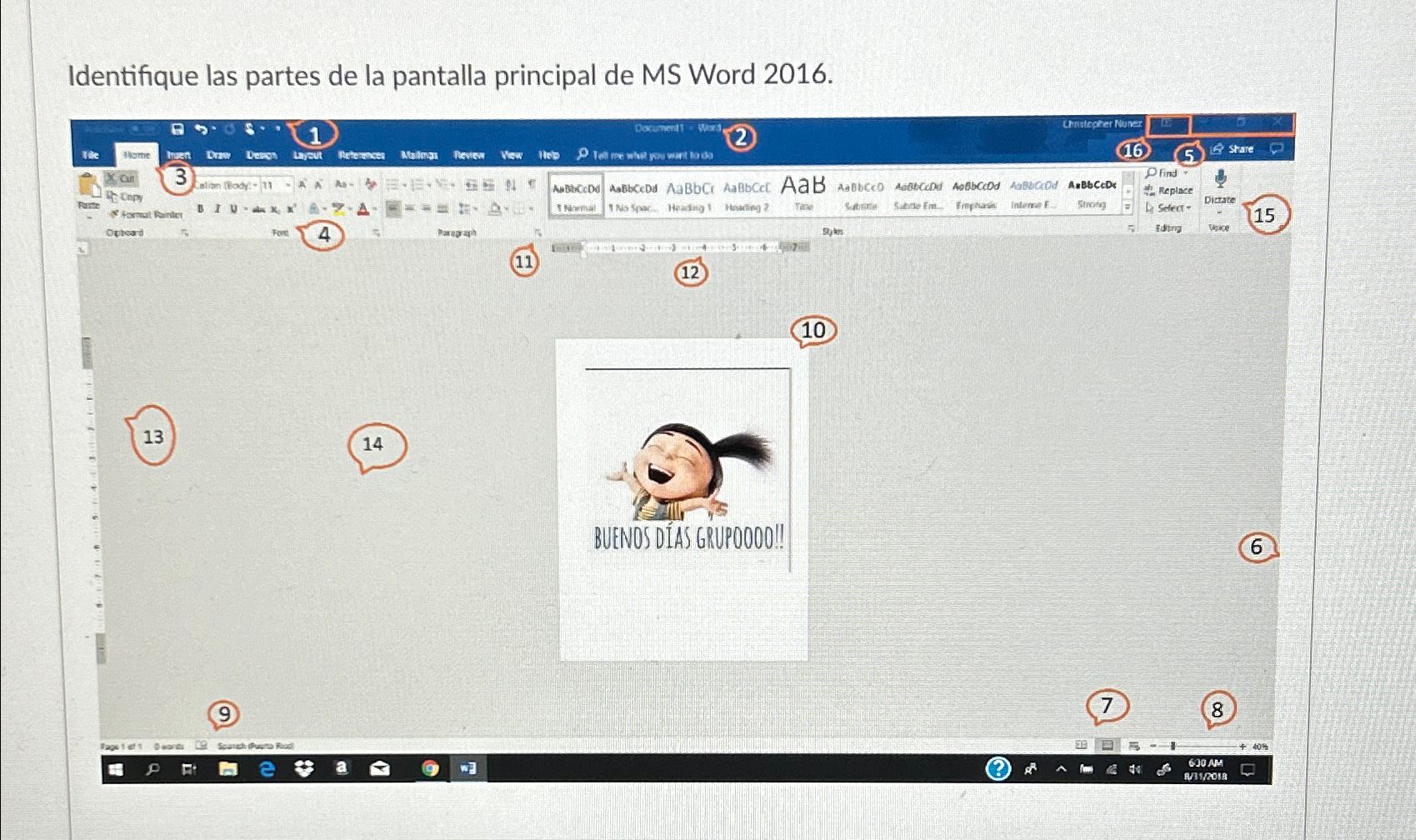The width and height of the screenshot is (1416, 840).
Task: Click the Sort button in Paragraph group
Action: pos(510,185)
